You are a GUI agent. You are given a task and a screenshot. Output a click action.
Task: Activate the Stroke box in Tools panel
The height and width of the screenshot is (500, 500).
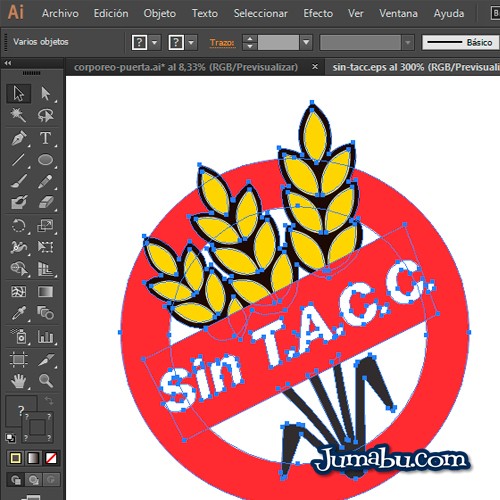37,427
